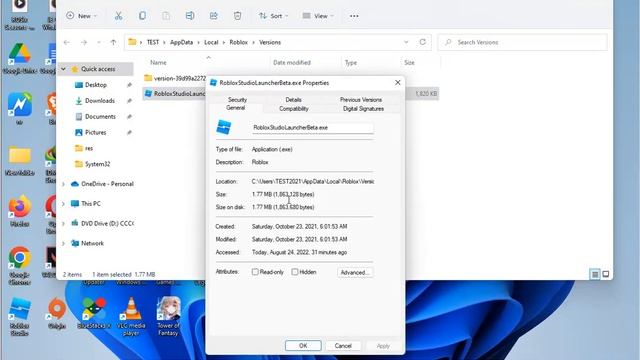Open the orange map pin desktop shortcut
Screen dimensions: 640x360
[57, 313]
